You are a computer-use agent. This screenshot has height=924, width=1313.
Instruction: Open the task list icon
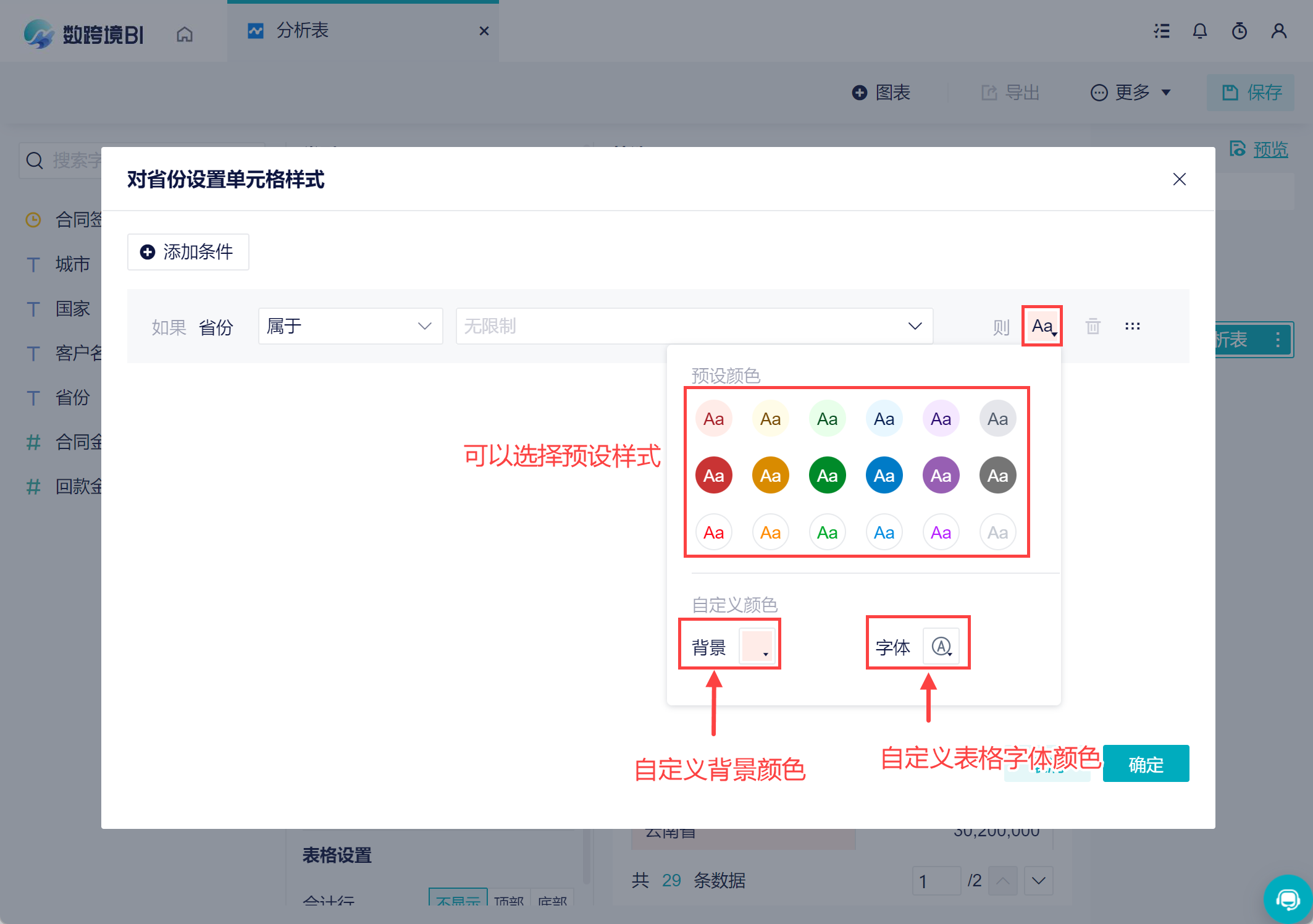coord(1162,31)
